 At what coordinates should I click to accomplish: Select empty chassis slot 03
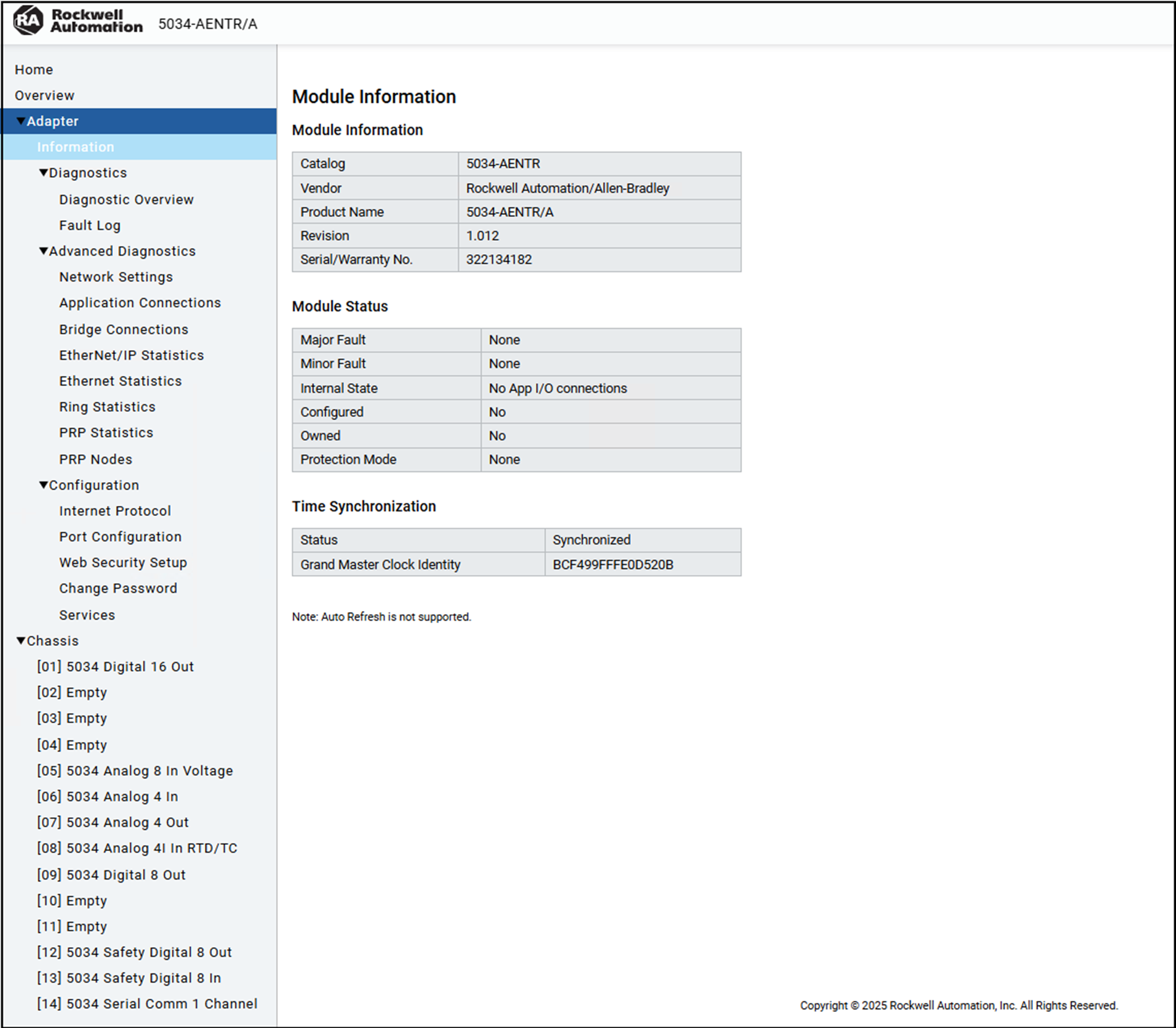[72, 718]
